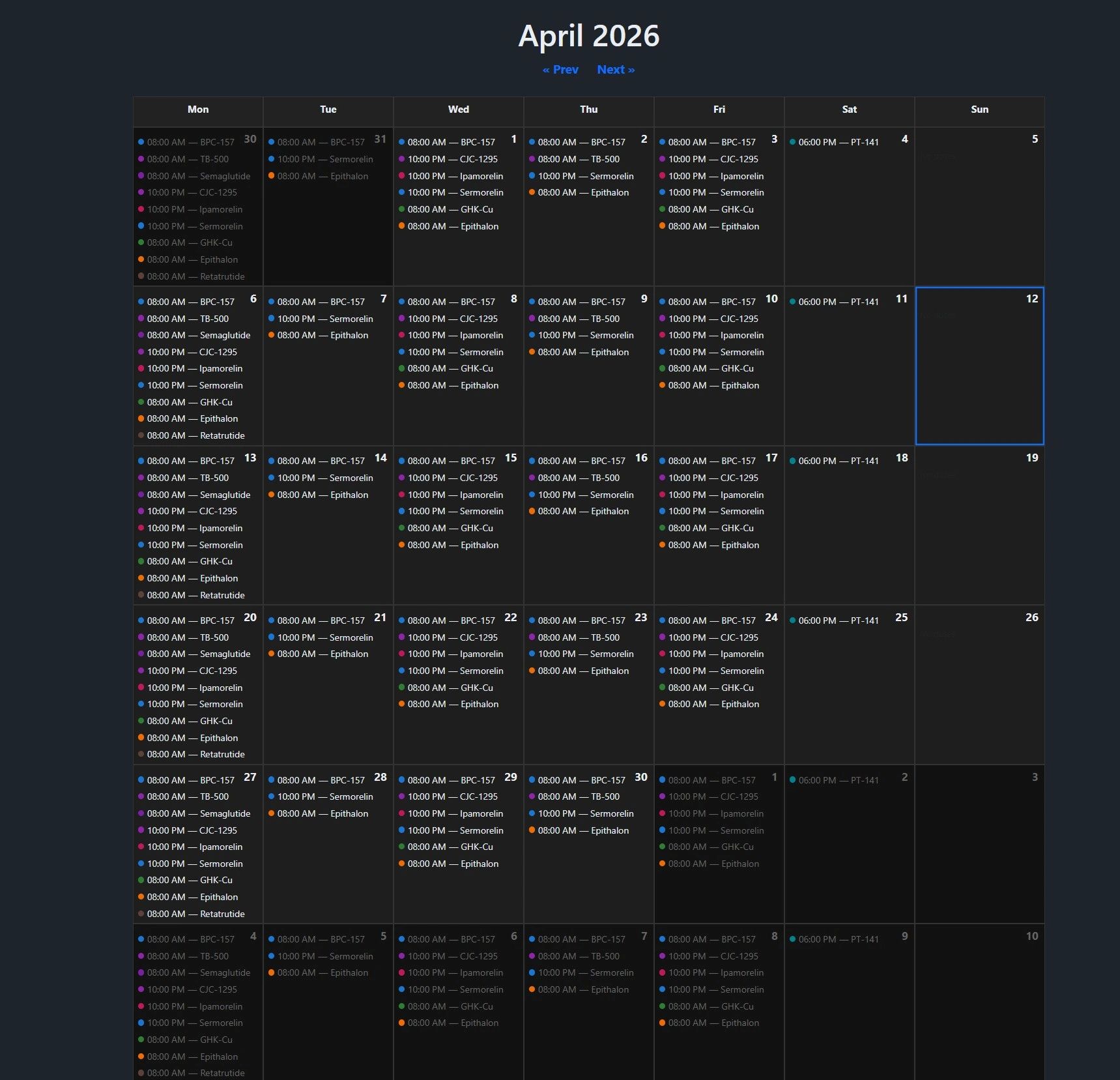Image resolution: width=1120 pixels, height=1080 pixels.
Task: Click the brown dot beside Retatrutide on April 13
Action: (141, 595)
